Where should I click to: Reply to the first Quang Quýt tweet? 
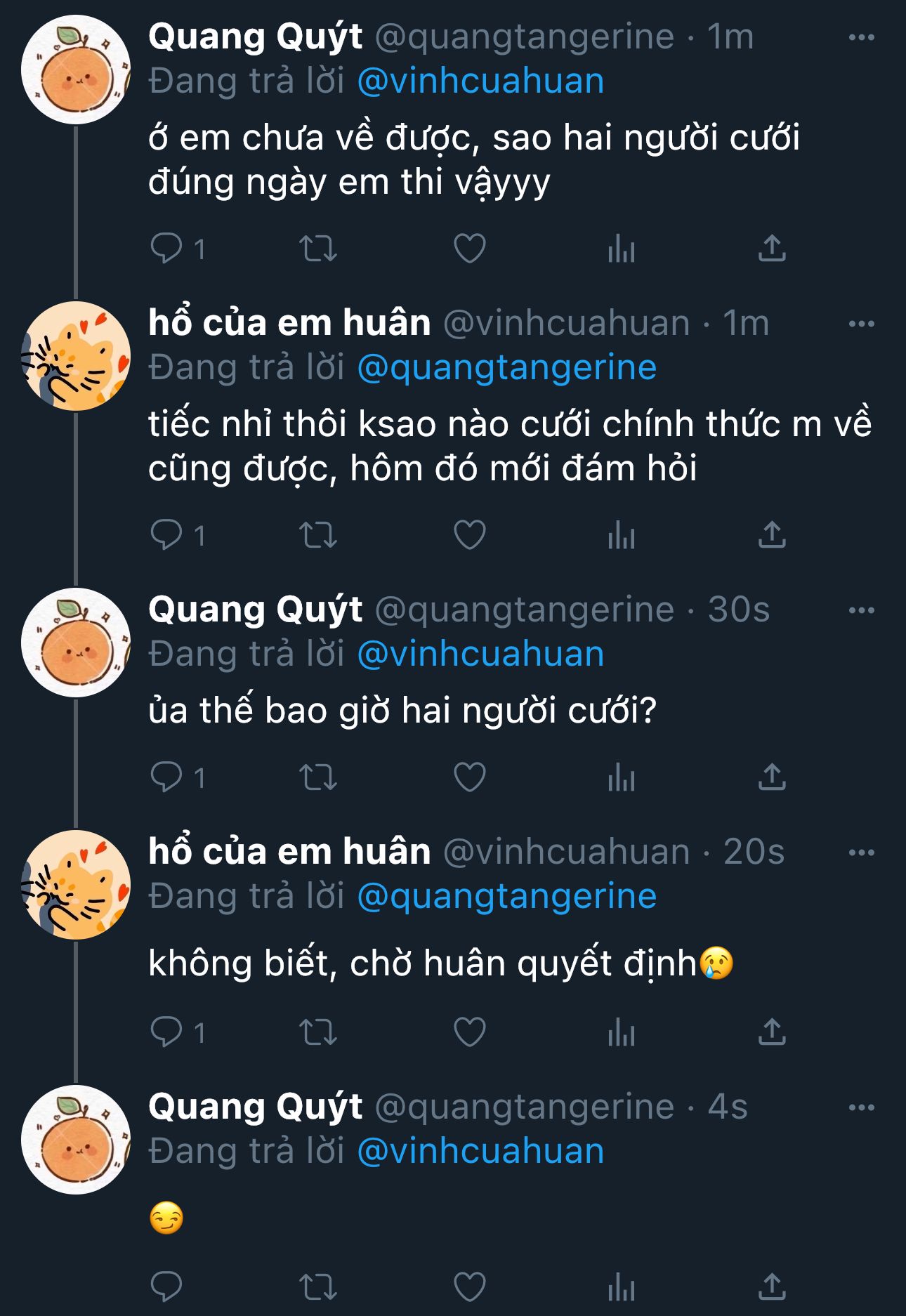click(x=166, y=249)
